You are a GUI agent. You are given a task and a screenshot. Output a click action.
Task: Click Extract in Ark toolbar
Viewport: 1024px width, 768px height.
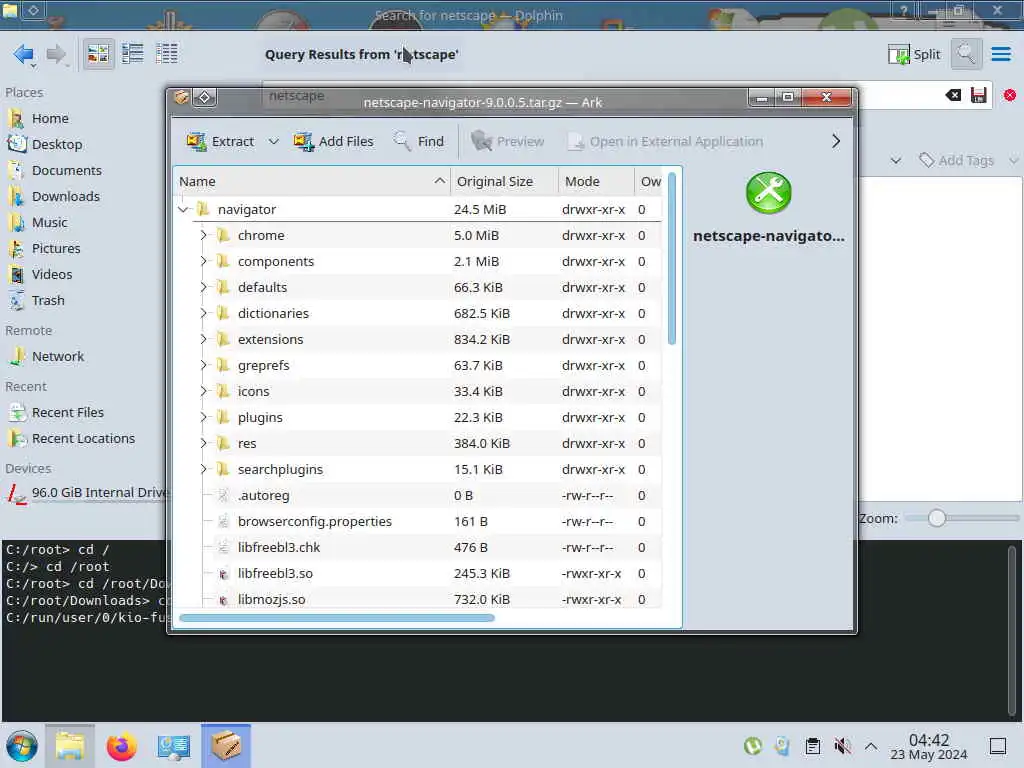[x=221, y=141]
